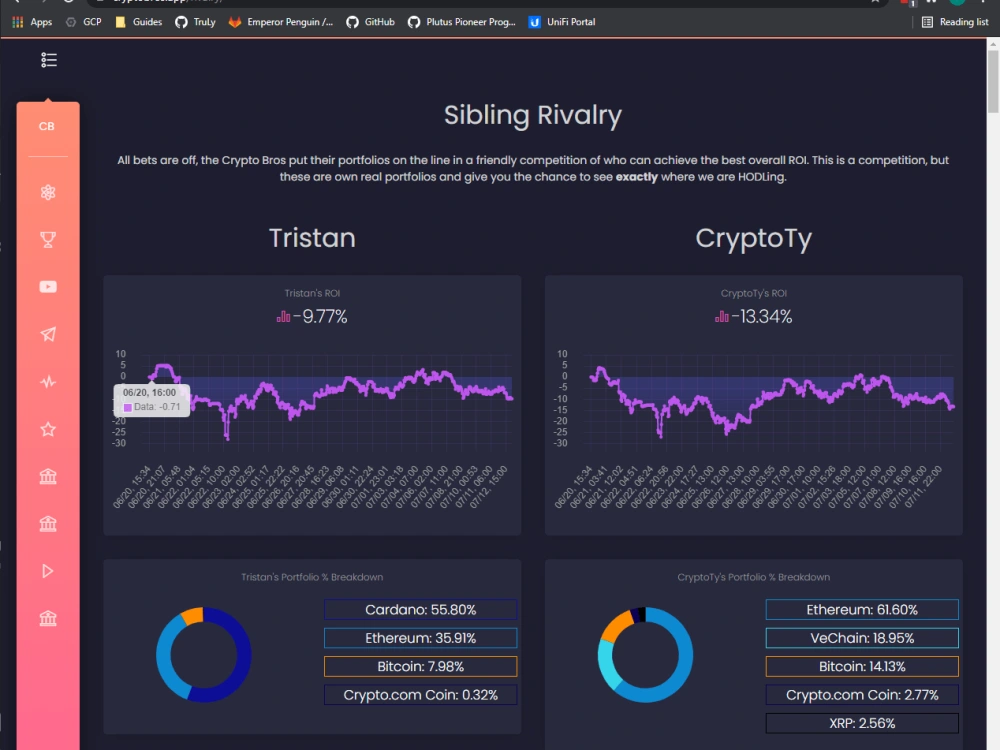Open the atom icon in the sidebar

coord(48,193)
